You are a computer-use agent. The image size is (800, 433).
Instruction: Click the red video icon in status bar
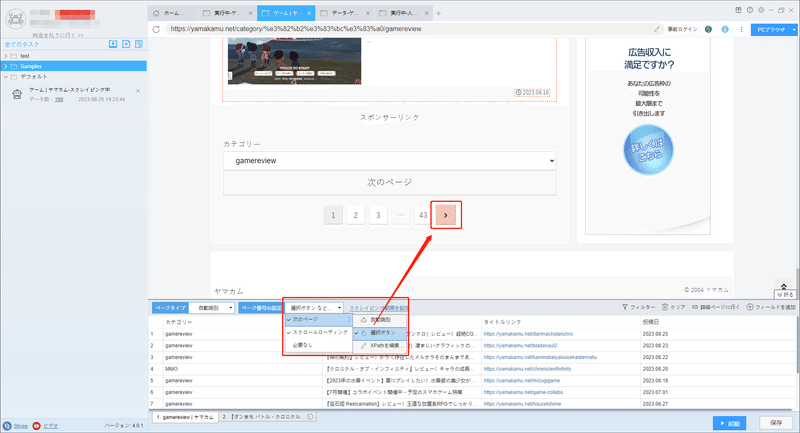point(36,426)
